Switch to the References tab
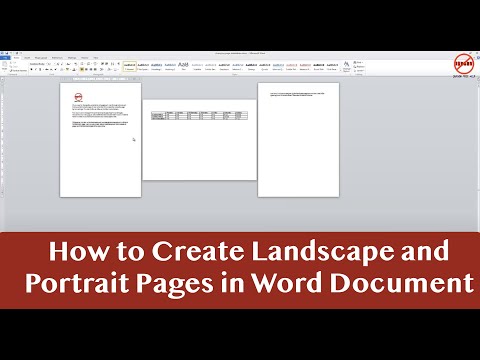 pos(57,58)
